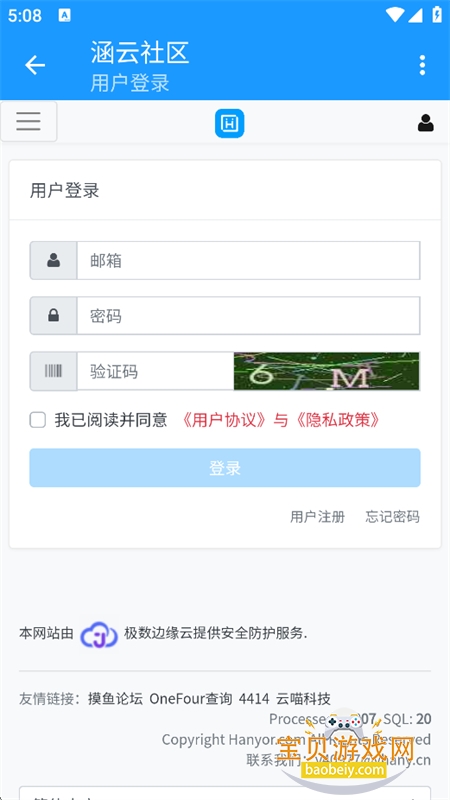The height and width of the screenshot is (800, 450).
Task: Refresh the captcha image
Action: pyautogui.click(x=327, y=371)
